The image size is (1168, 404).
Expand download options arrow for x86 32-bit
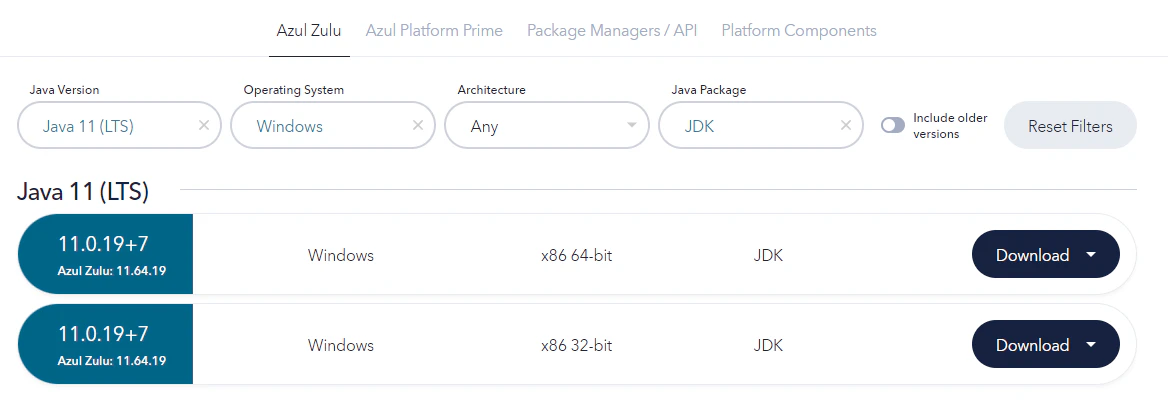1091,345
